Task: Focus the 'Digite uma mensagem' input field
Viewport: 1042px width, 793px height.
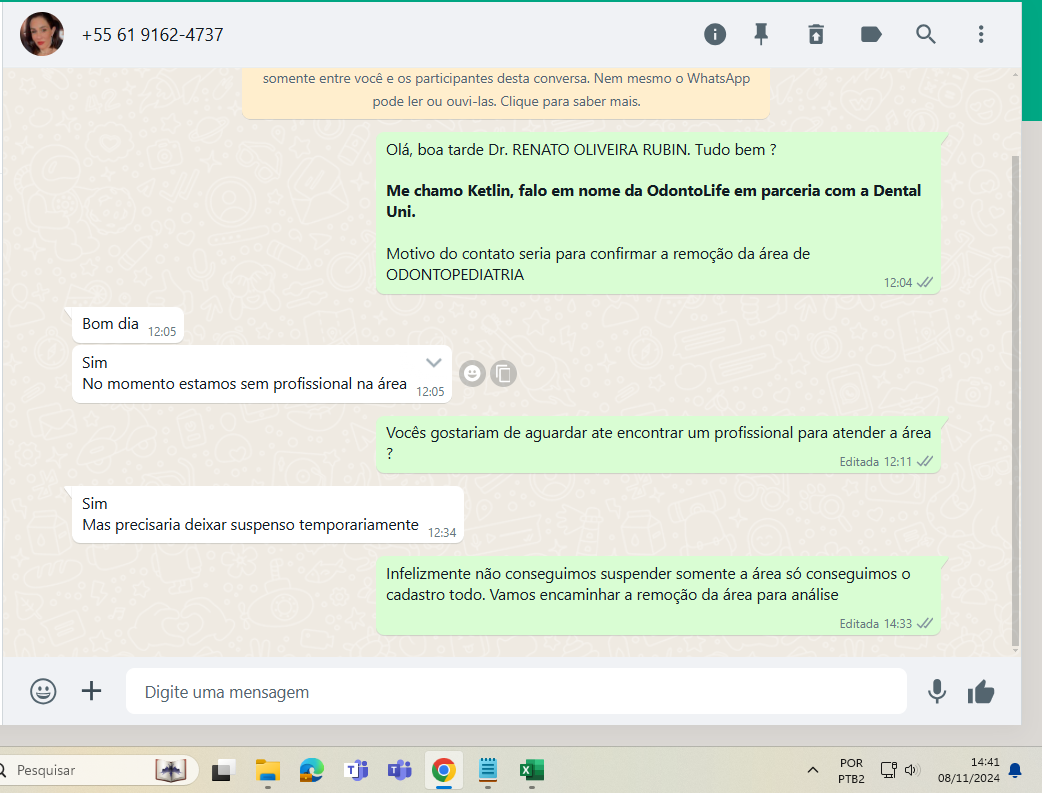Action: (516, 691)
